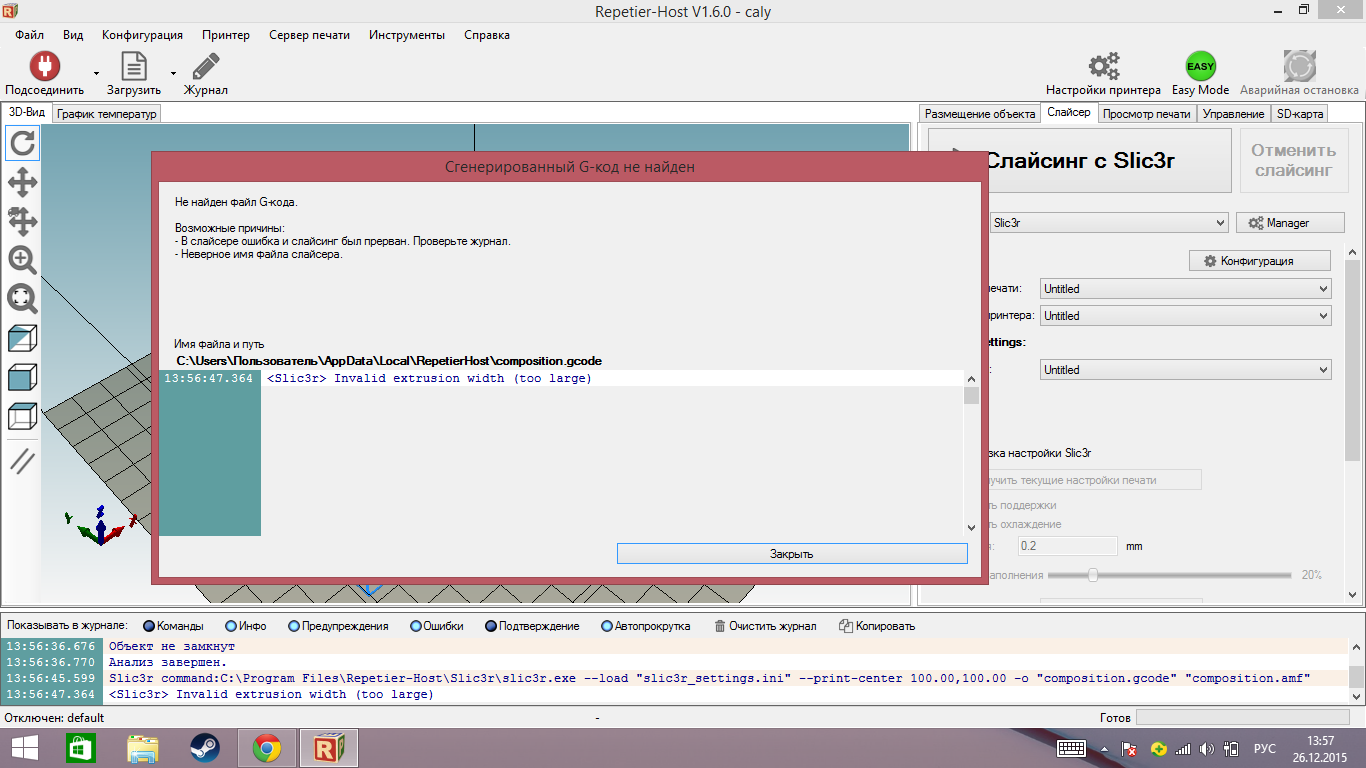Image resolution: width=1366 pixels, height=768 pixels.
Task: Adjust the infill density slider
Action: pyautogui.click(x=1093, y=575)
